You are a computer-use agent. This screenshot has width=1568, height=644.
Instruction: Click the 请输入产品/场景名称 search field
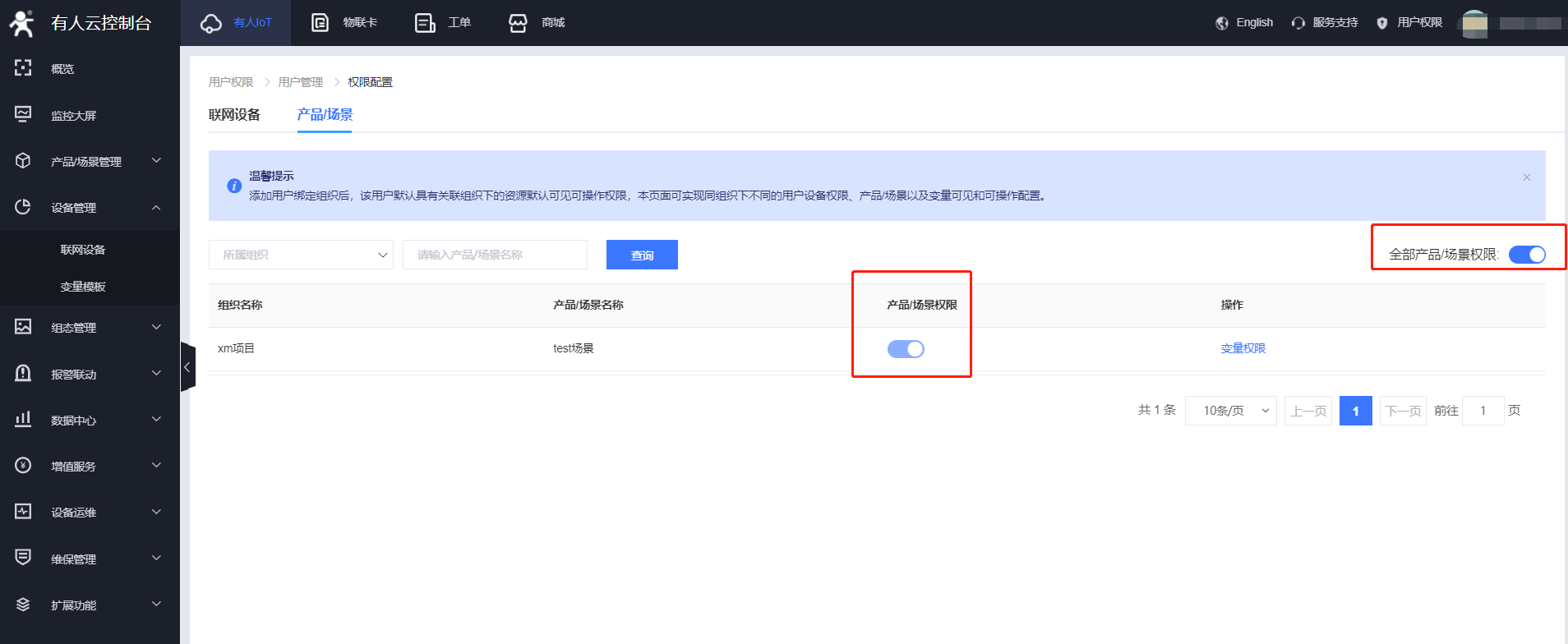pos(495,255)
